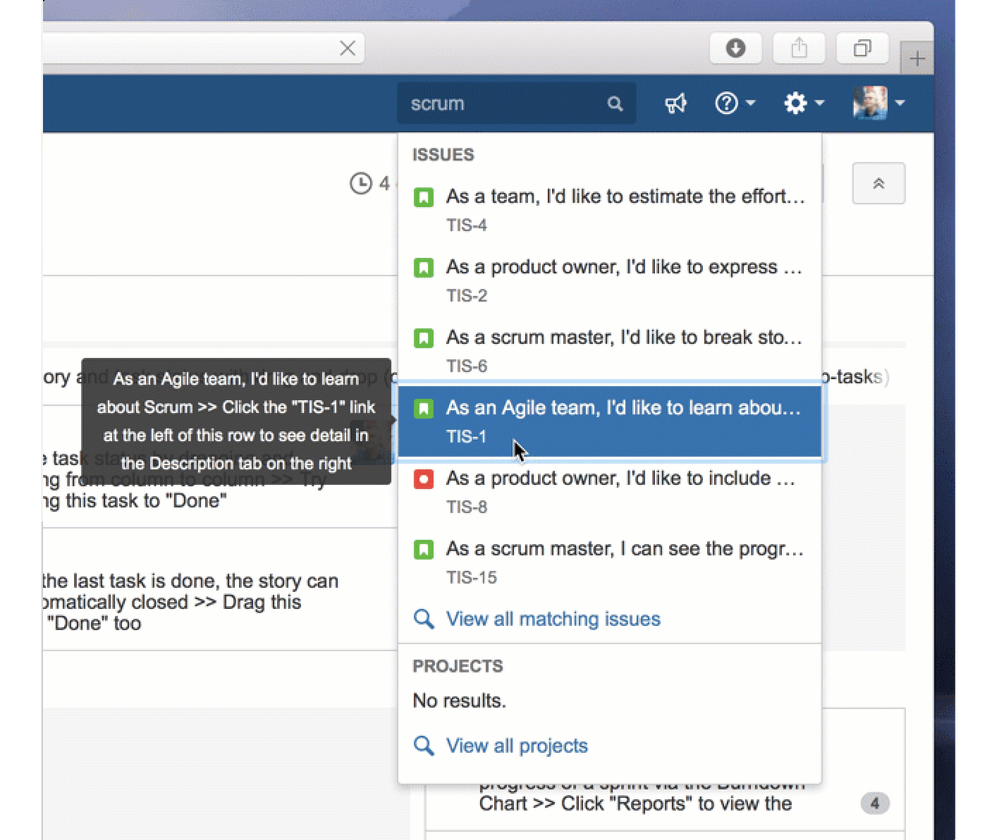Click the story icon on highlighted TIS-1 row
Viewport: 999px width, 840px height.
click(x=424, y=409)
